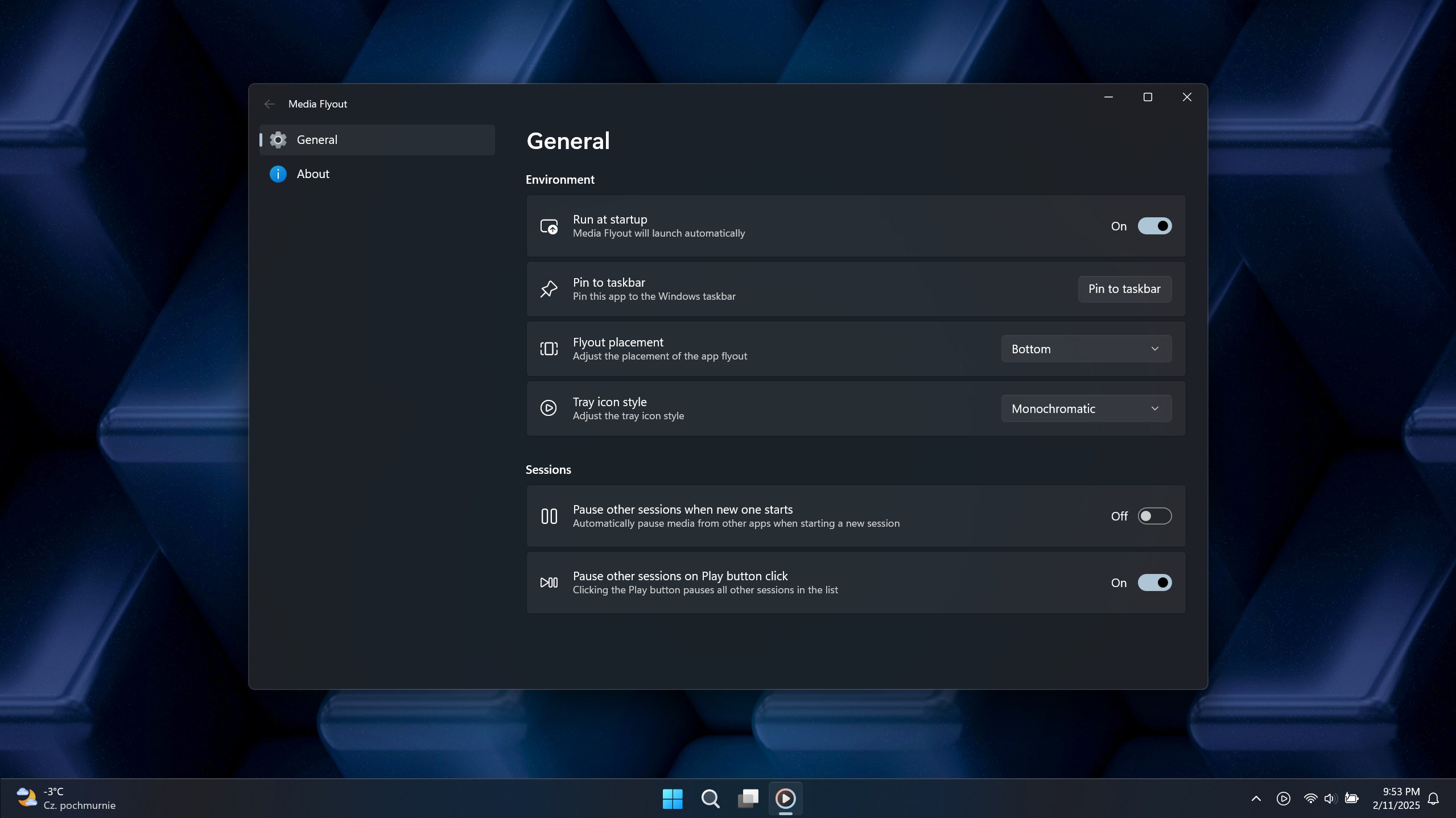This screenshot has height=818, width=1456.
Task: Click the Wi-Fi network tray icon
Action: (x=1310, y=799)
